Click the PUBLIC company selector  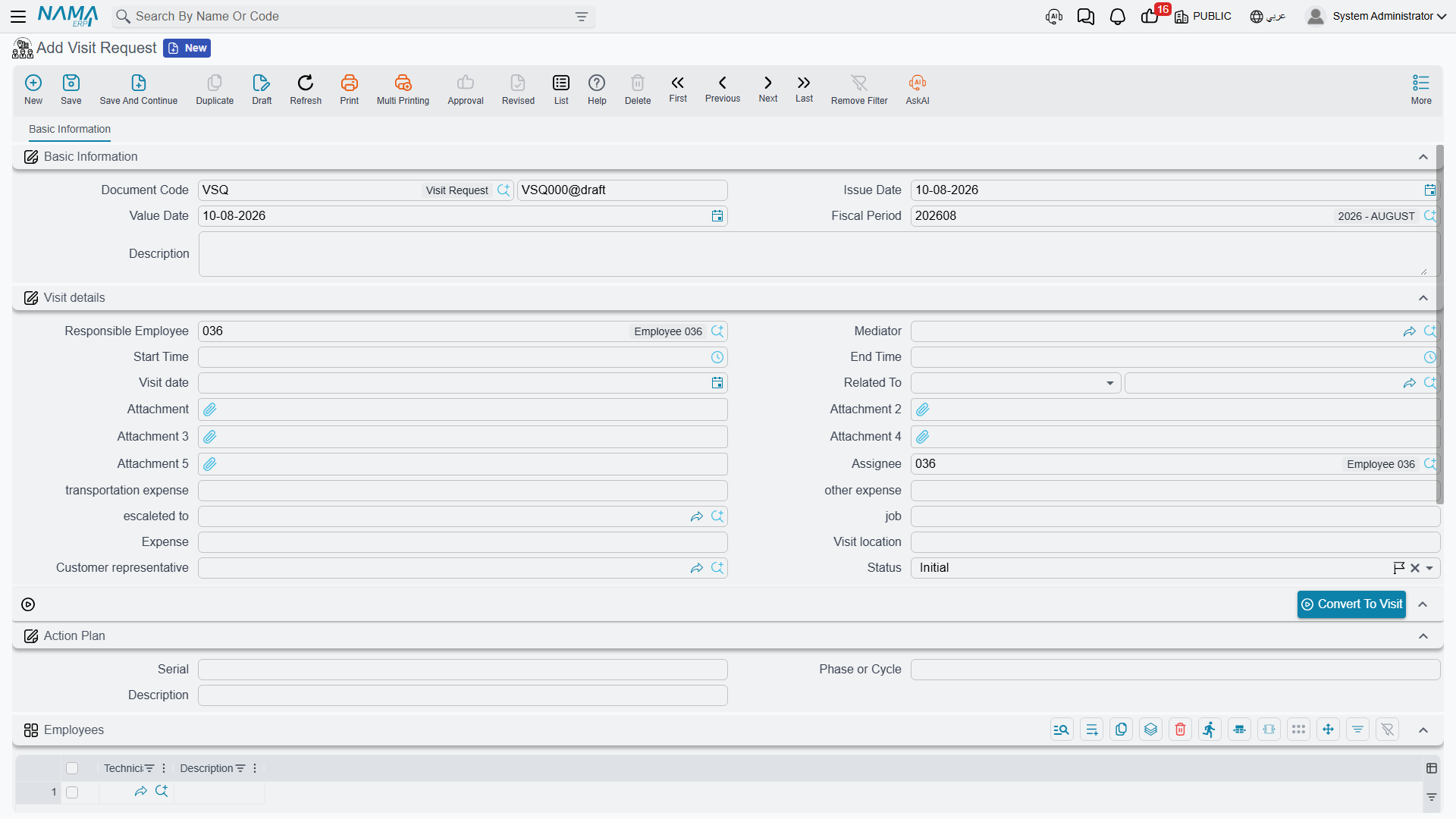click(1203, 17)
